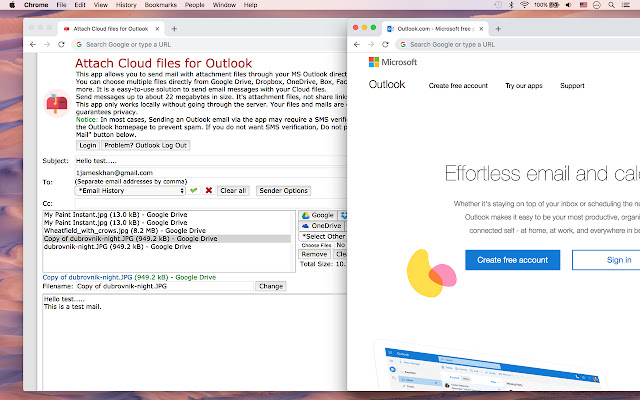Image resolution: width=640 pixels, height=400 pixels.
Task: Click the Wi-Fi status icon
Action: pyautogui.click(x=524, y=5)
